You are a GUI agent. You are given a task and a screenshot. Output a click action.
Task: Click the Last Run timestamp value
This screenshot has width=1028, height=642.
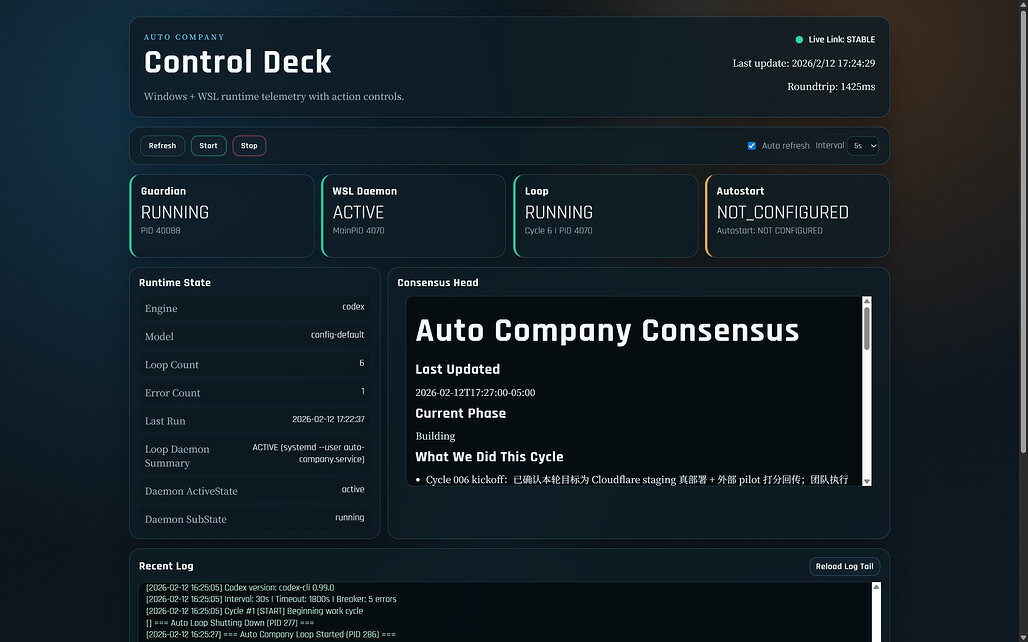(x=328, y=420)
